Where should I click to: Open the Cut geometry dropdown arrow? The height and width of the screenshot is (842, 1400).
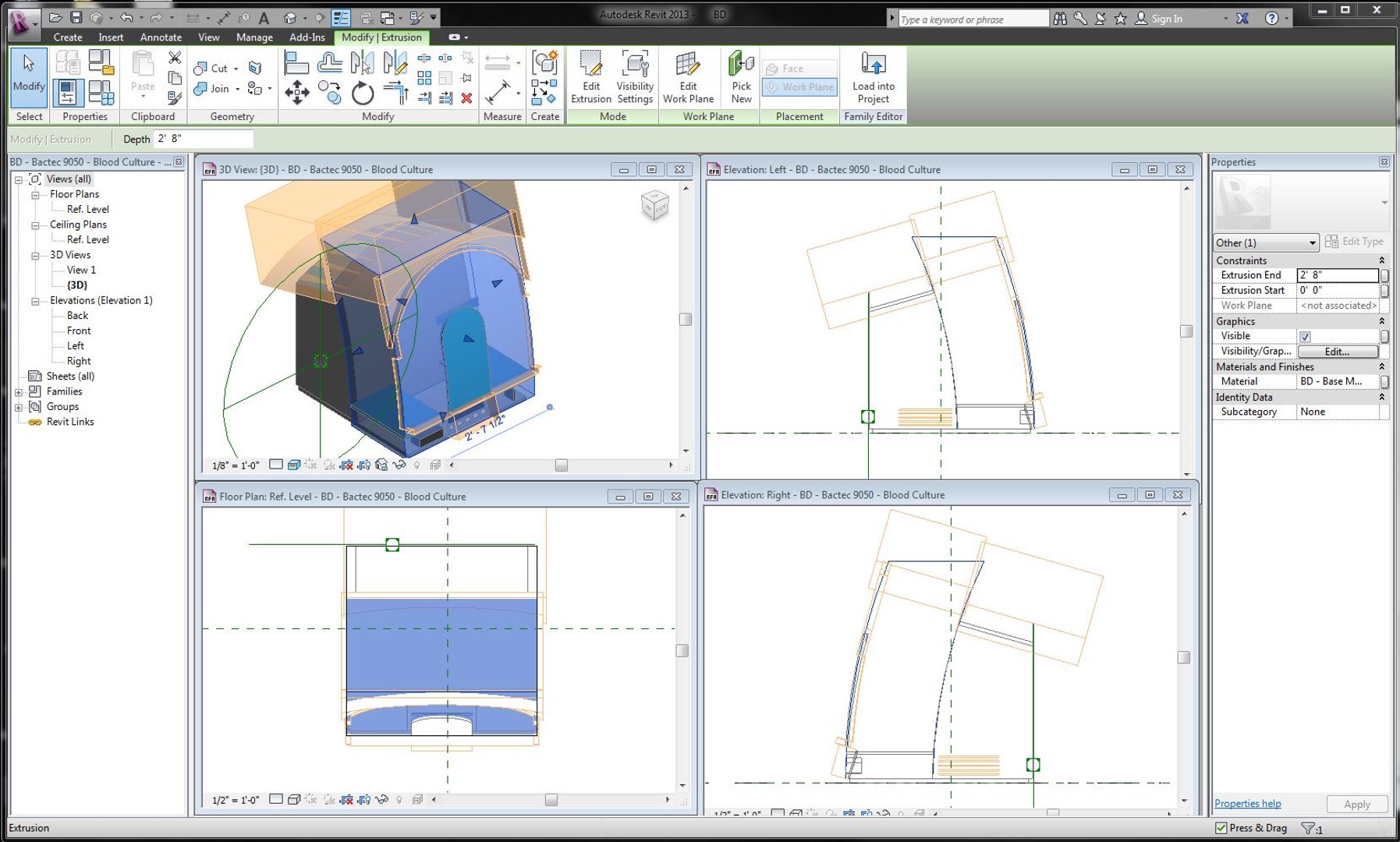[236, 69]
